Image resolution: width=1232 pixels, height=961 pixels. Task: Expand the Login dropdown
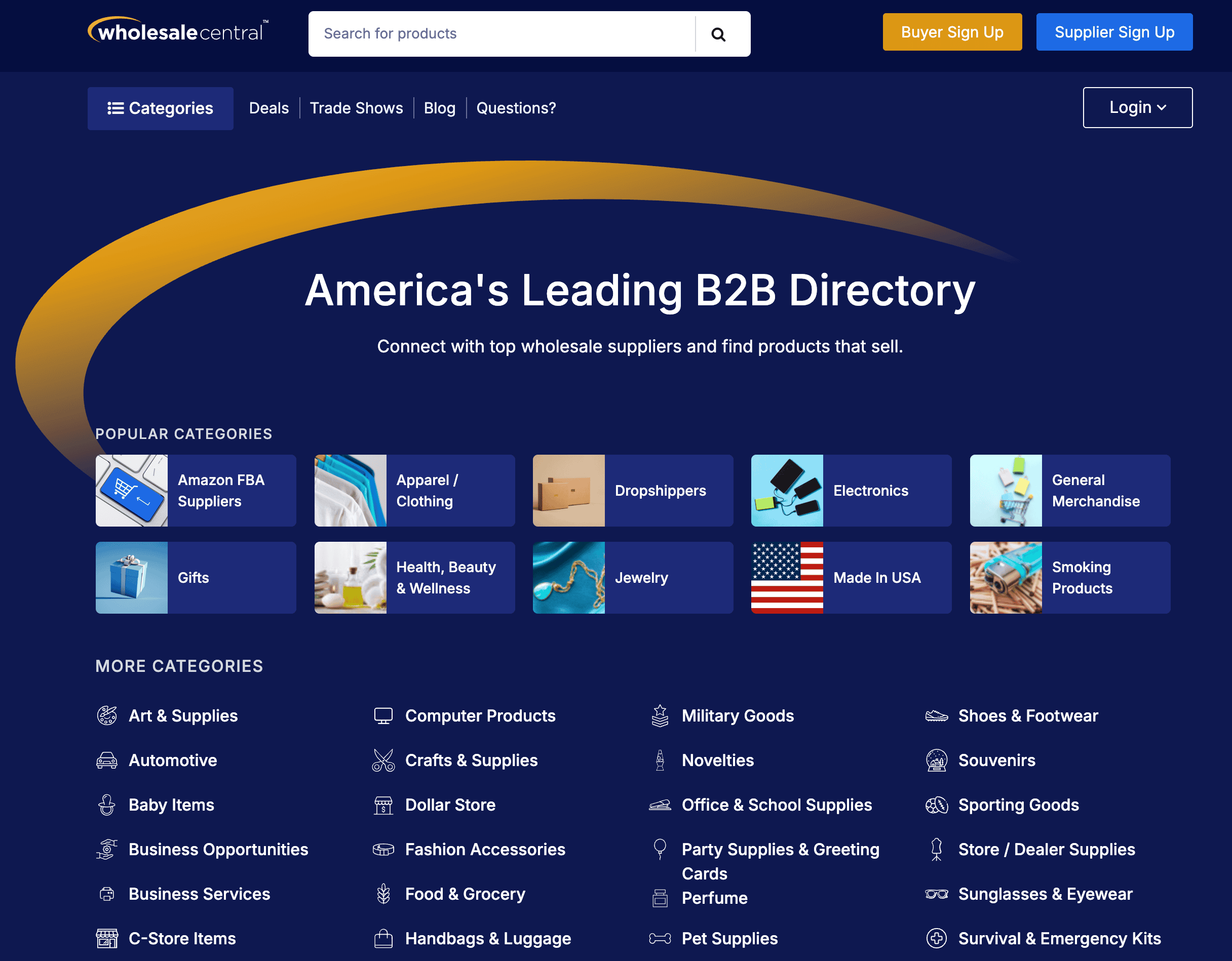pos(1137,108)
